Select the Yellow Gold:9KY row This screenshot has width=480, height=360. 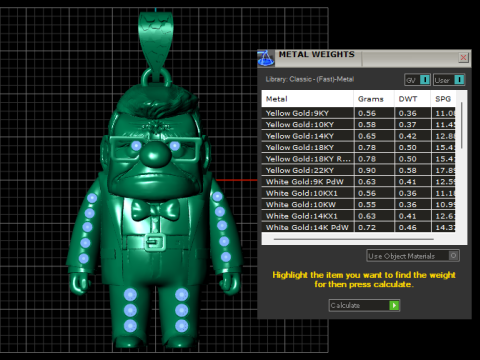tap(358, 113)
